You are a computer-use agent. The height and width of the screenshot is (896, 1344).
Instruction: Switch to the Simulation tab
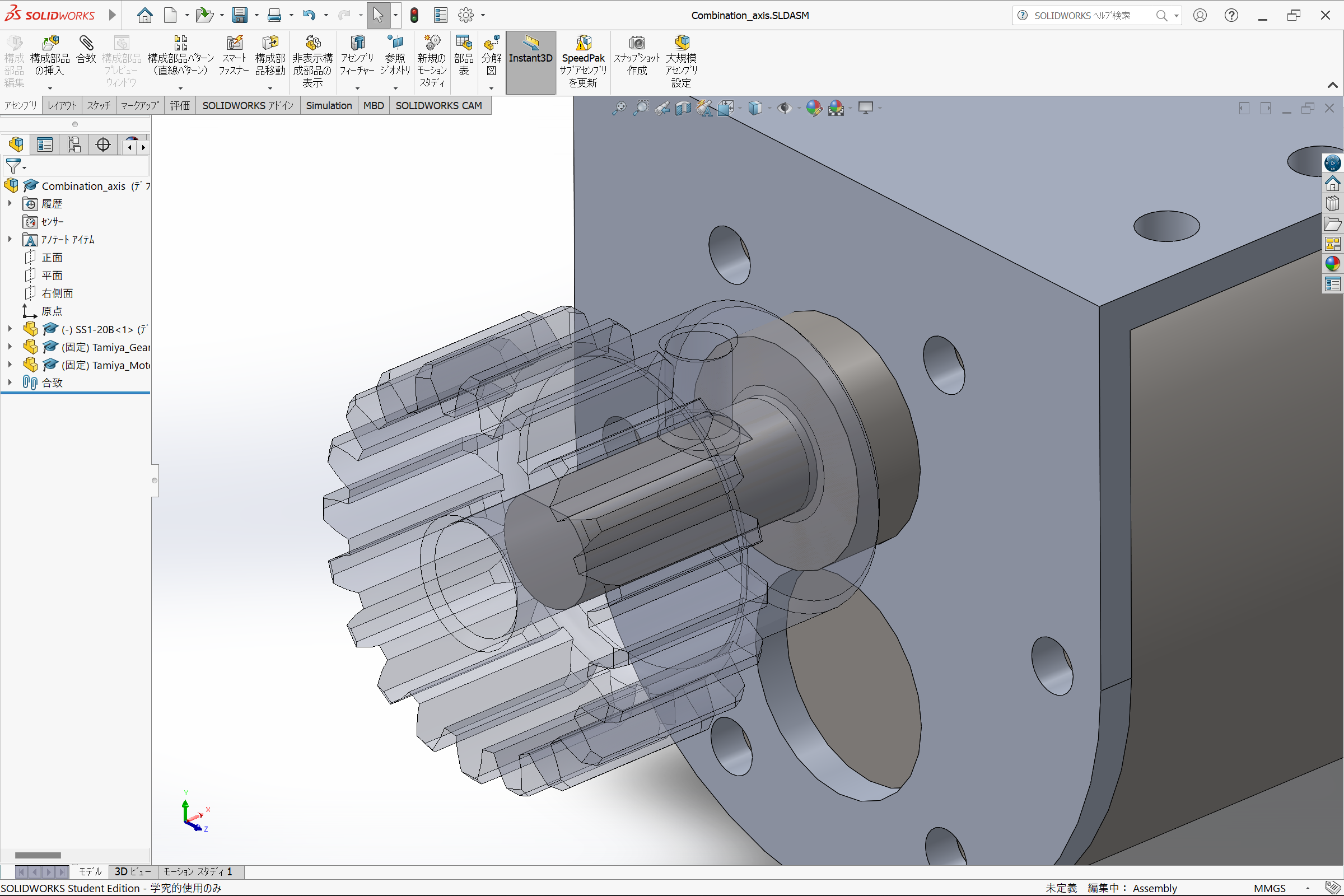click(x=329, y=106)
